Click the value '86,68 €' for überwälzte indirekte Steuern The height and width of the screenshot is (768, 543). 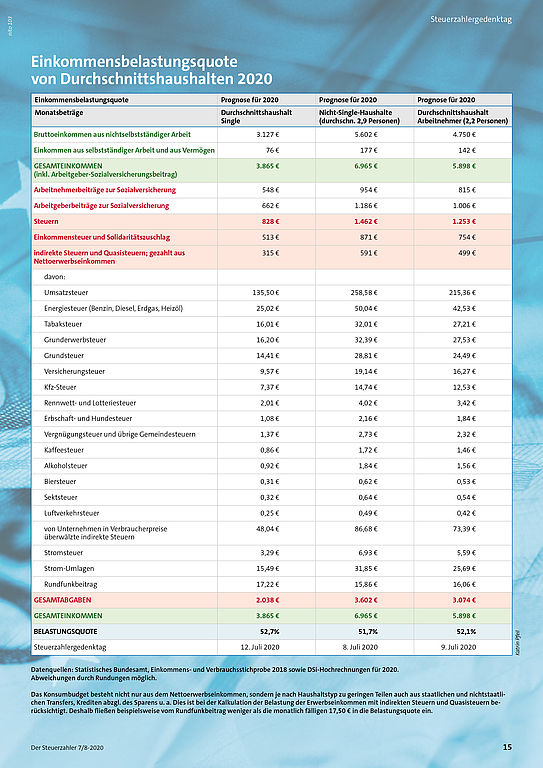366,529
